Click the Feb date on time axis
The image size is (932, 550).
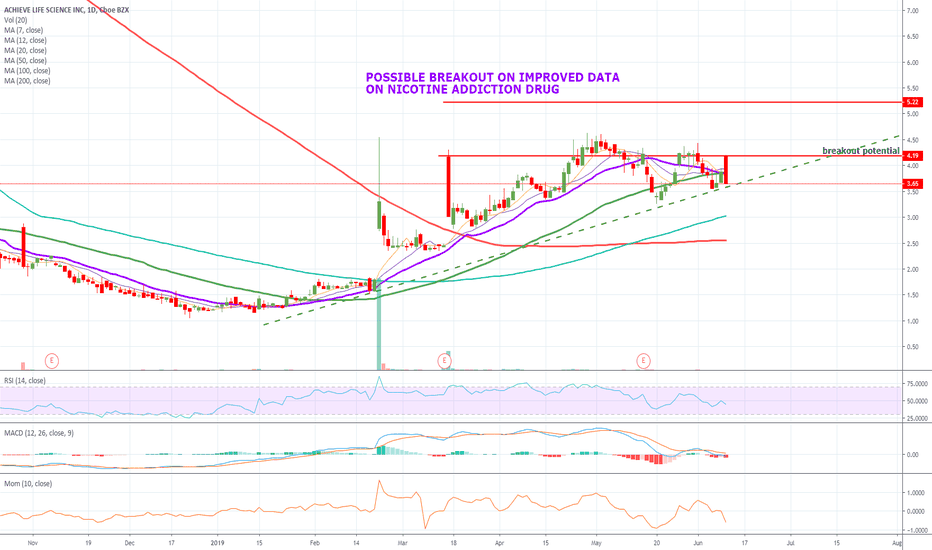(x=314, y=543)
